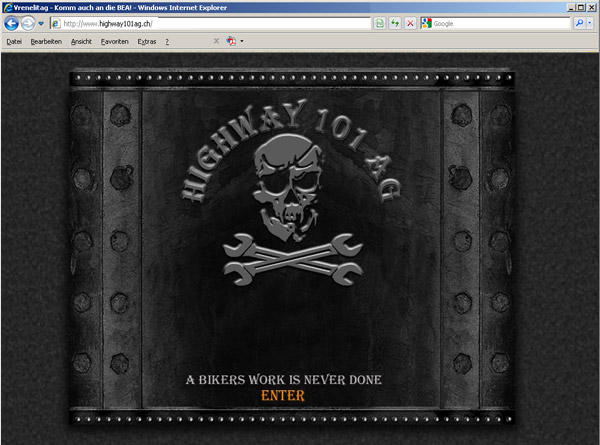The image size is (600, 445).
Task: Click the Google search provider icon
Action: coord(426,24)
